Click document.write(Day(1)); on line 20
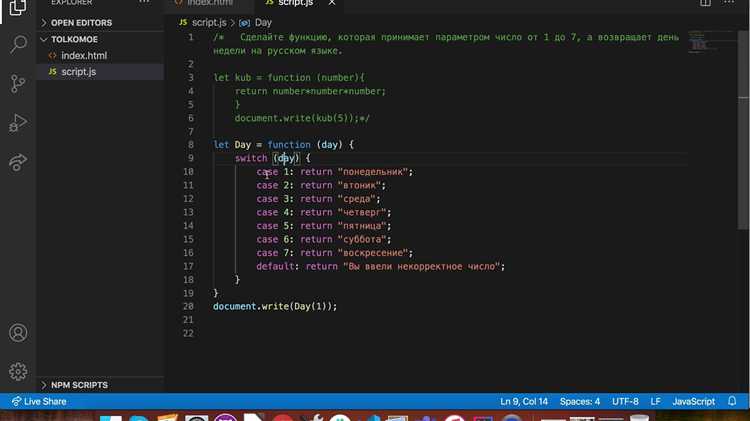The image size is (750, 421). pyautogui.click(x=275, y=306)
